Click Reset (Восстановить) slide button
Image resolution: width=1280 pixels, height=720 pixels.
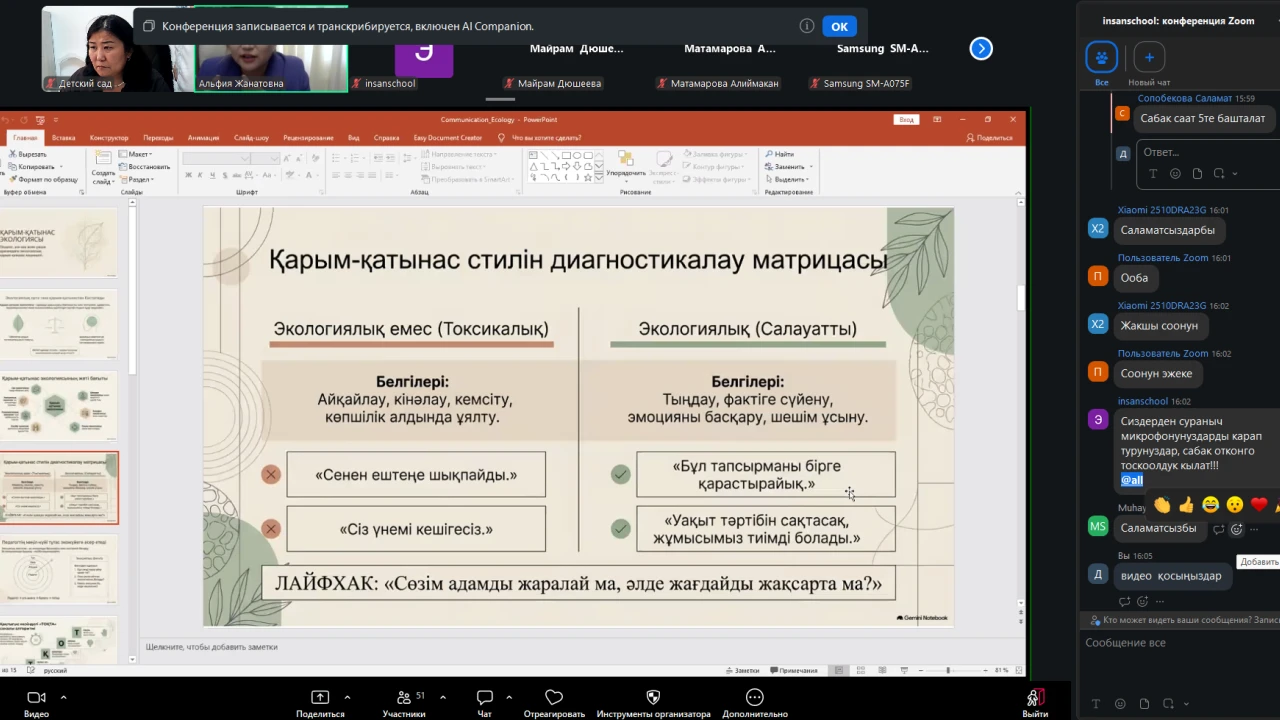(x=145, y=166)
